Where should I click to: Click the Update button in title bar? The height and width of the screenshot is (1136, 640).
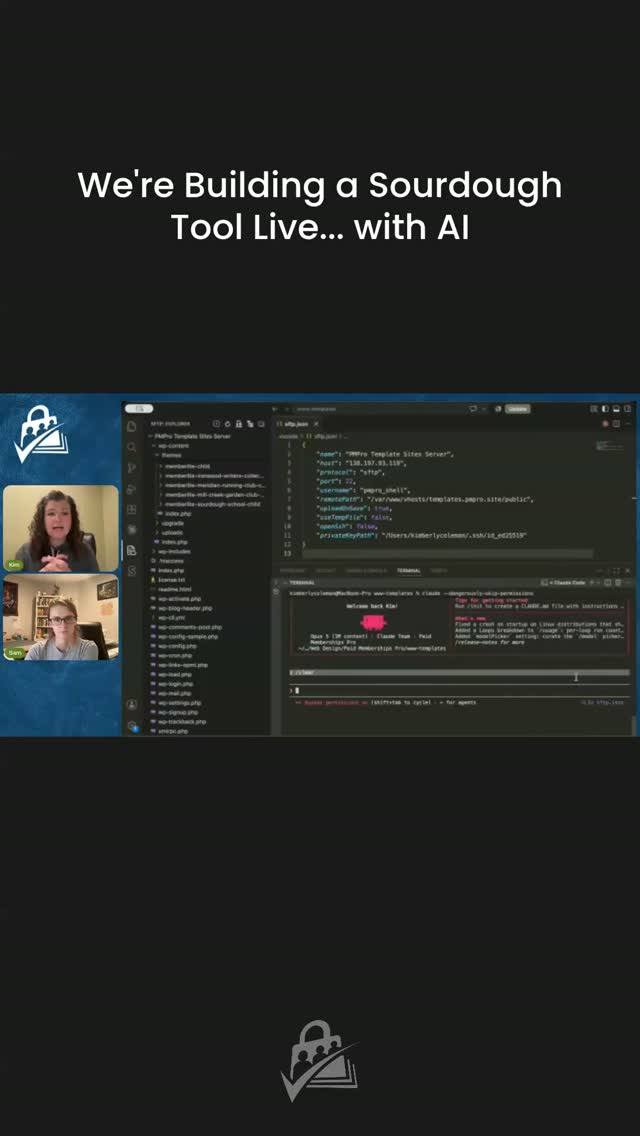point(518,409)
